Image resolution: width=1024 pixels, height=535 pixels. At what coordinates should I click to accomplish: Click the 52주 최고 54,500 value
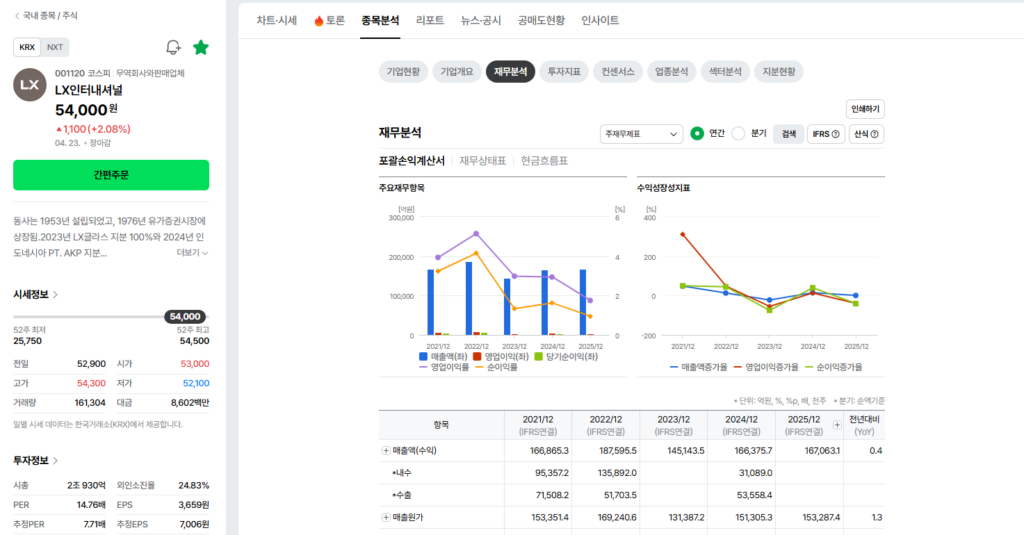[195, 341]
